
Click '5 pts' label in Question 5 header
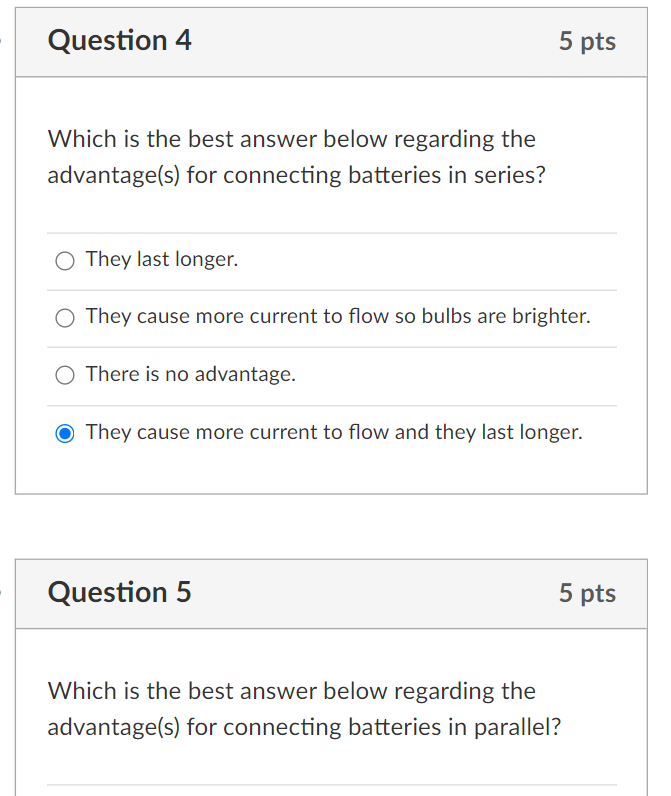pos(587,593)
